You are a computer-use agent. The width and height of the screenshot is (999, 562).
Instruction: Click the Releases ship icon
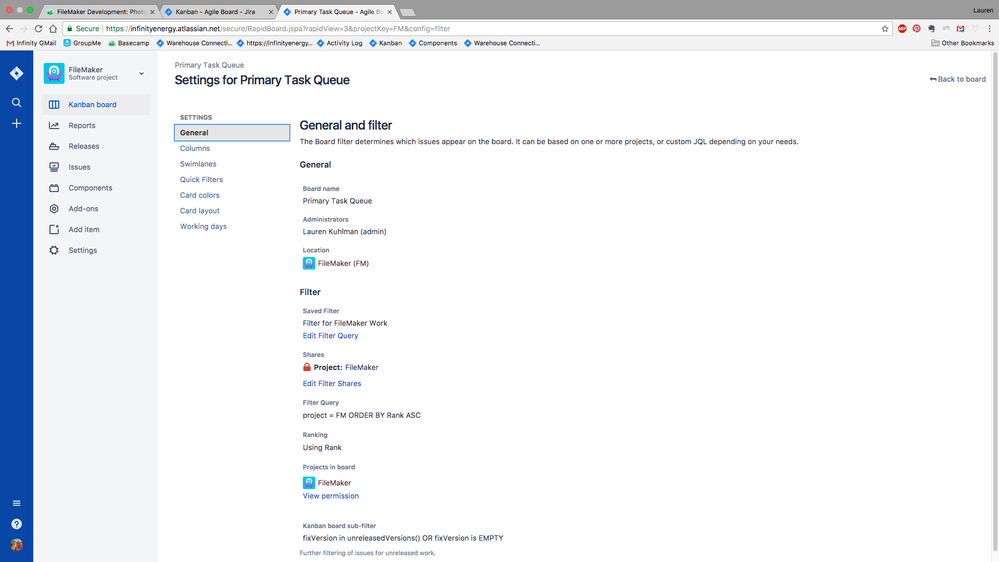click(x=54, y=147)
